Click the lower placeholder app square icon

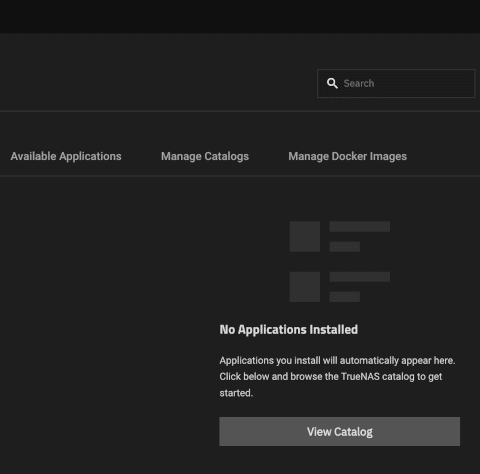pos(305,287)
